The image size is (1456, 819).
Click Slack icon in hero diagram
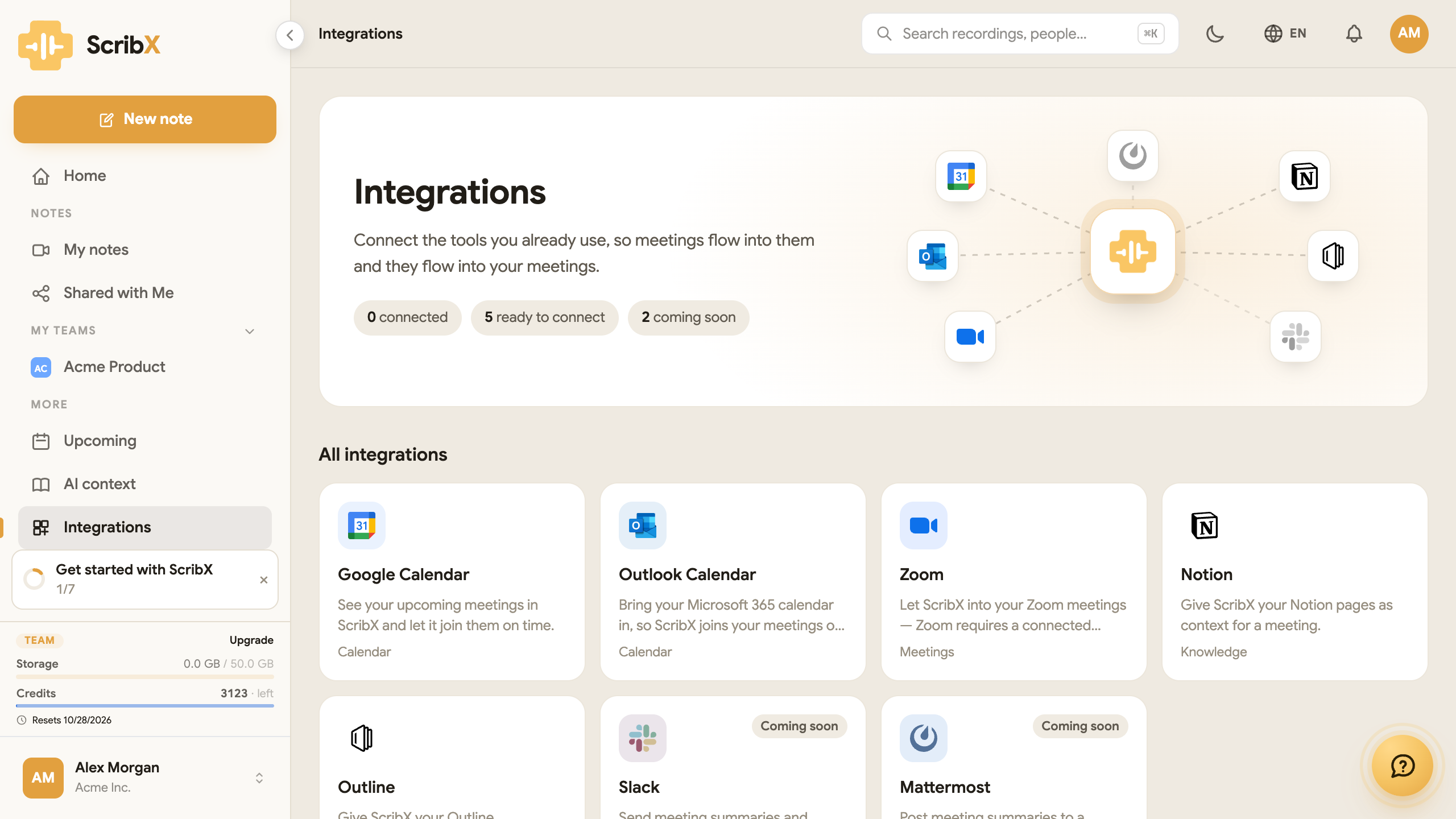(x=1295, y=337)
